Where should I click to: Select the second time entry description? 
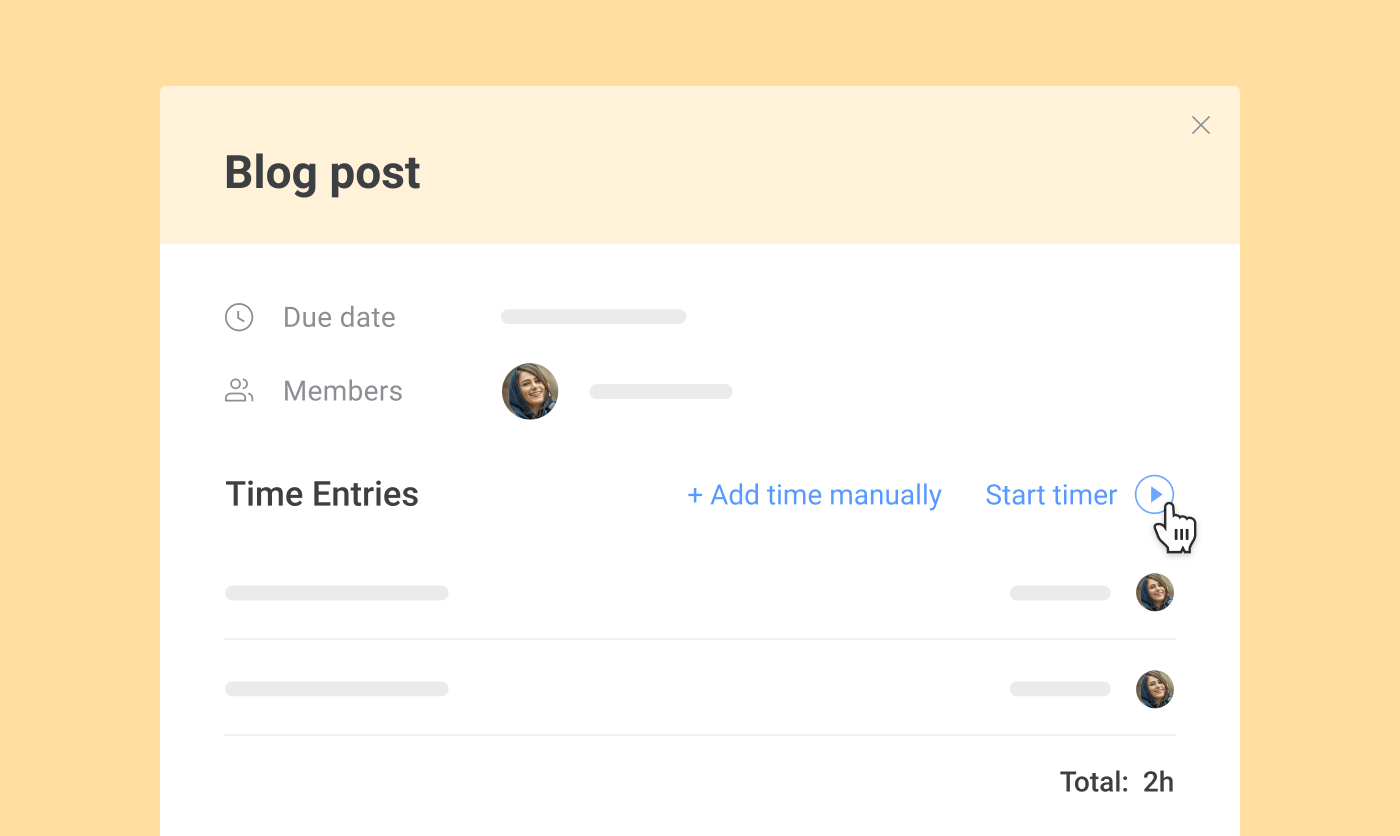pos(336,689)
